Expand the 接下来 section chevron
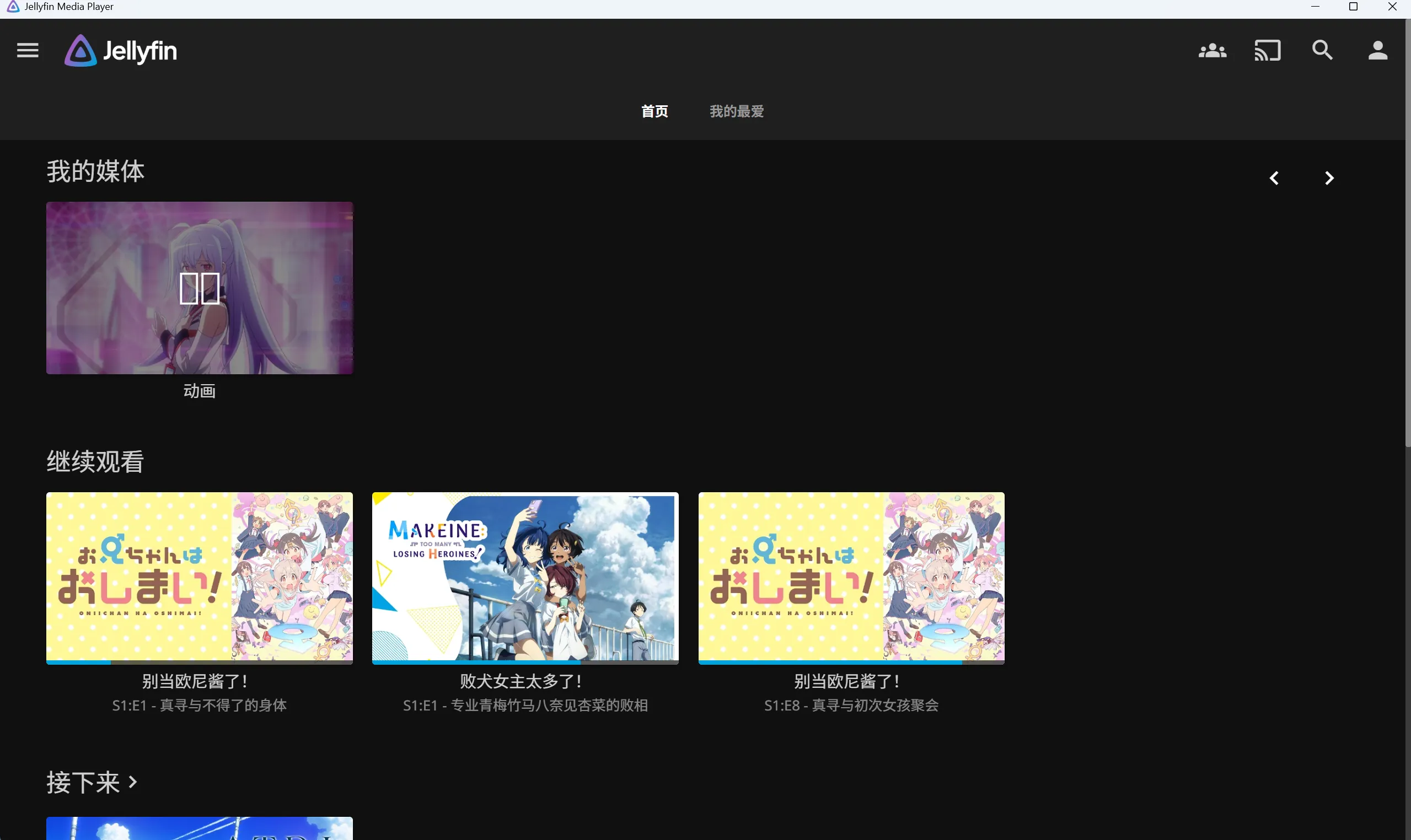Screen dimensions: 1411x840 tap(133, 782)
